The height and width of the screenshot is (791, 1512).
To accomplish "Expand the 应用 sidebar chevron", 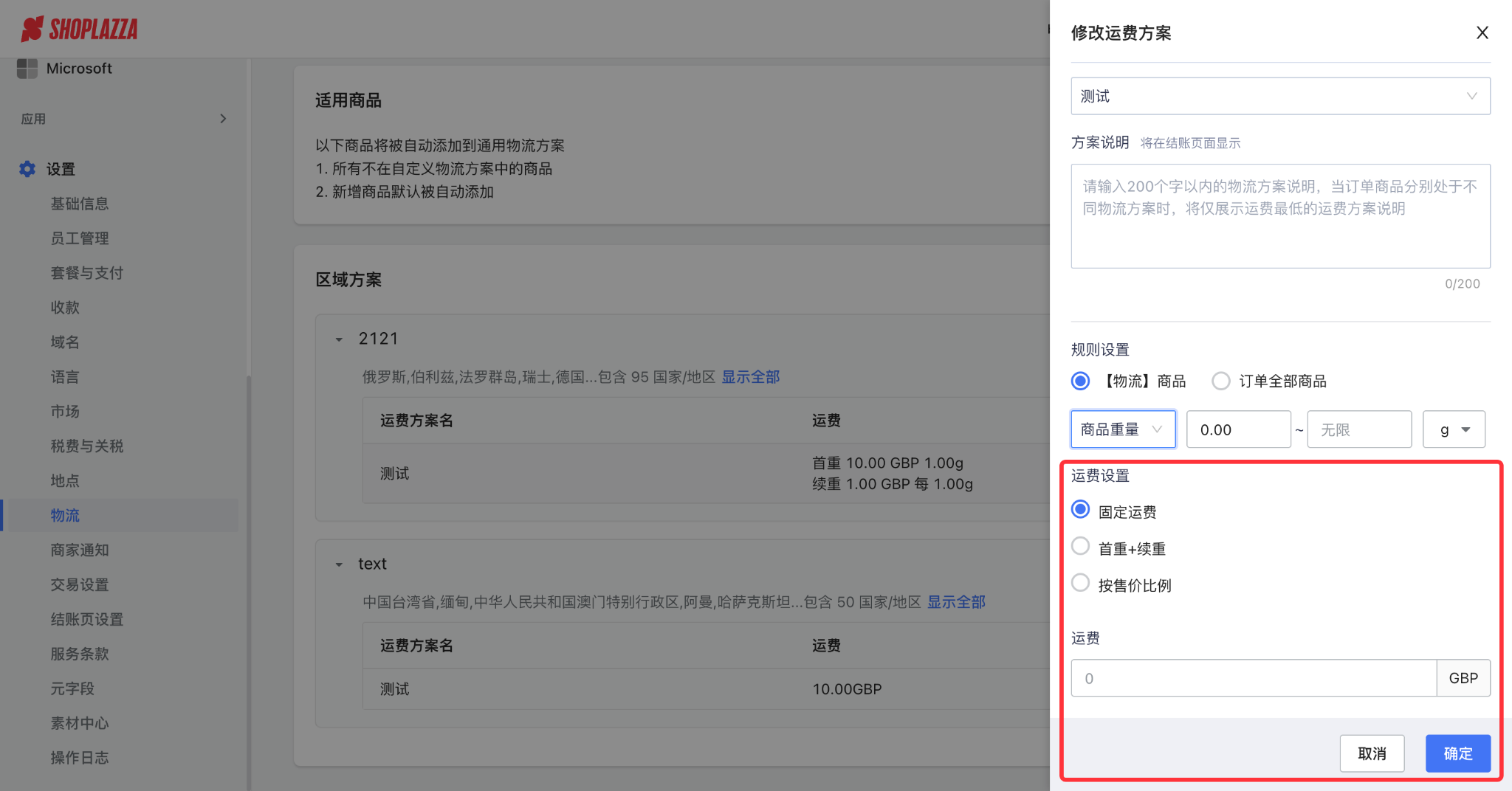I will 223,119.
